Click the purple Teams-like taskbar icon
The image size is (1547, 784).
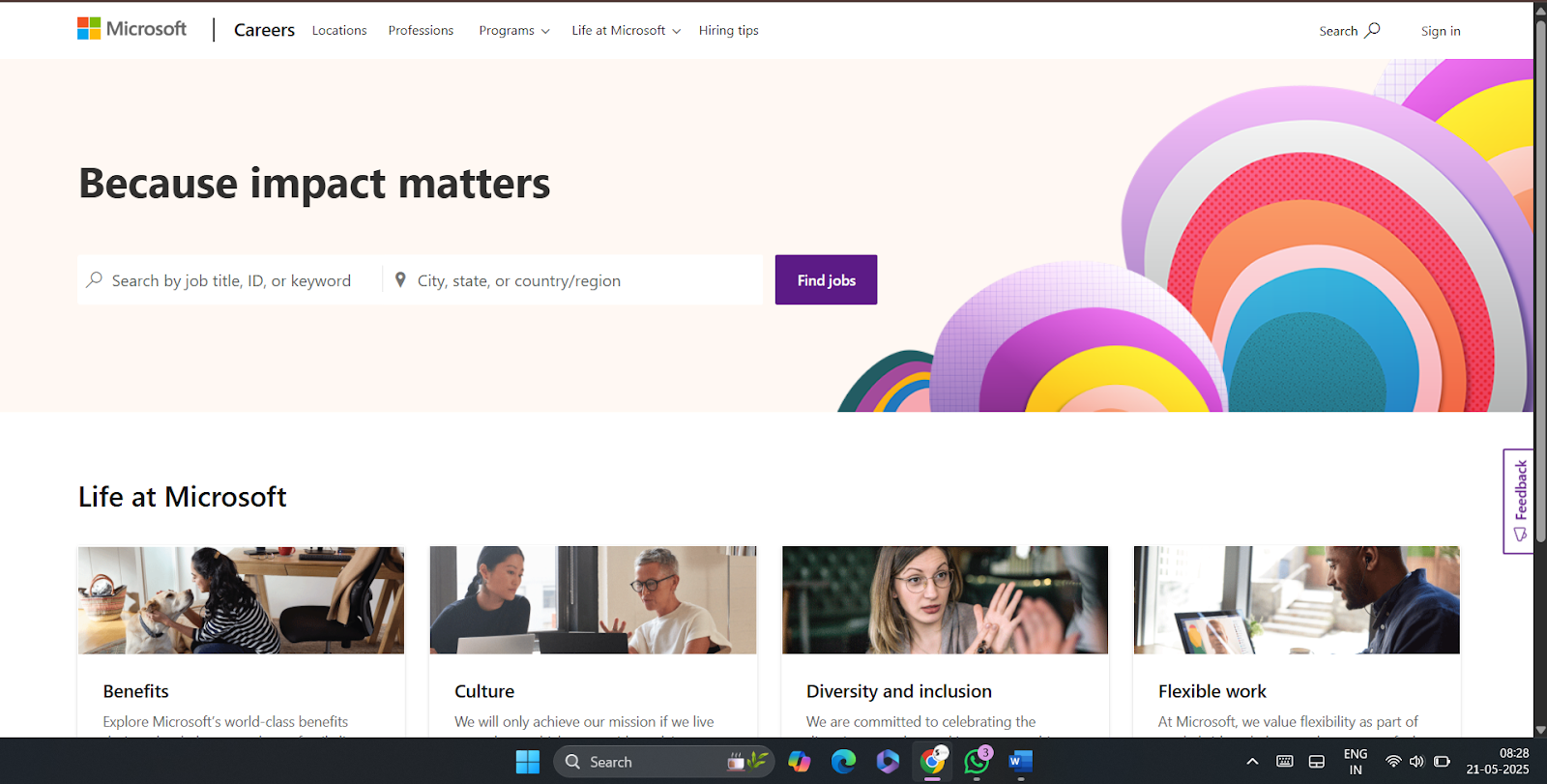pyautogui.click(x=888, y=762)
